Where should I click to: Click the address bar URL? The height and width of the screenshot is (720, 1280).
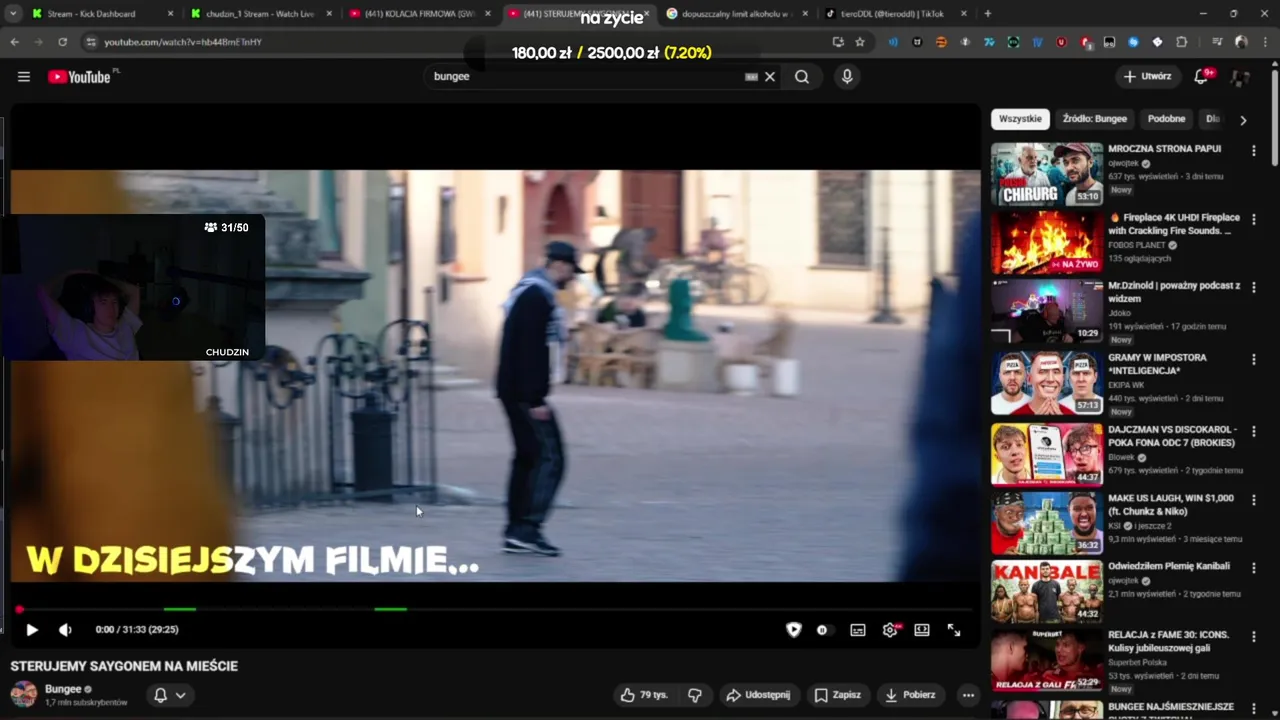click(x=182, y=42)
